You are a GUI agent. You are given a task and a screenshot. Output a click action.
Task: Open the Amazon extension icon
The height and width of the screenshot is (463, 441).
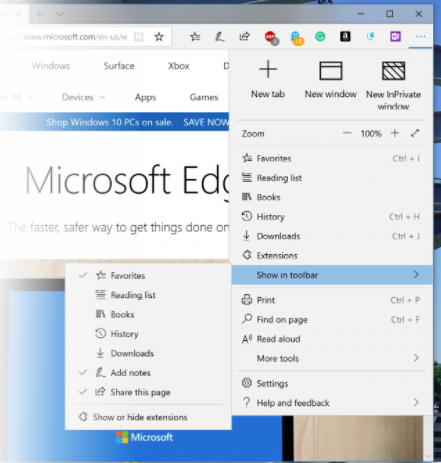pyautogui.click(x=345, y=36)
